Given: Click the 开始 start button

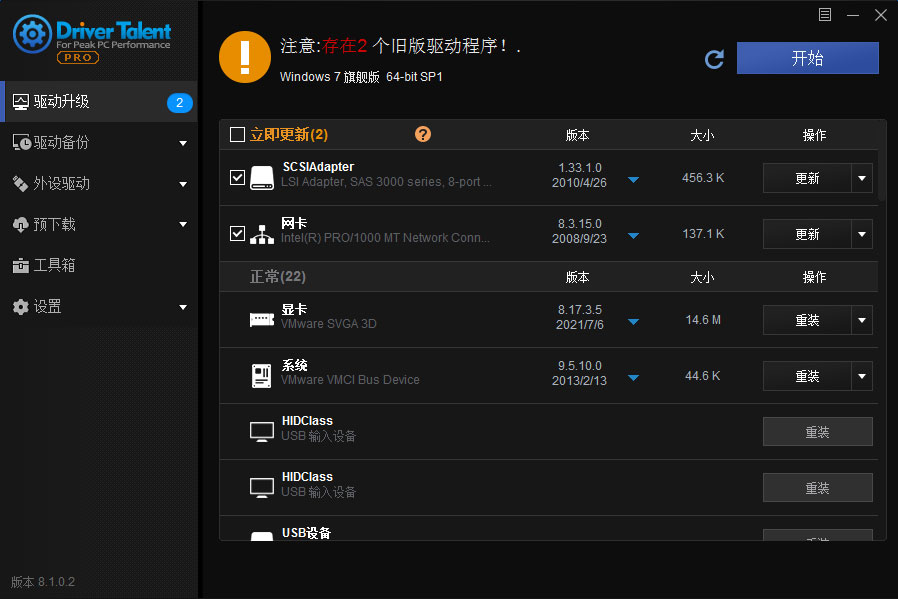Looking at the screenshot, I should coord(807,59).
